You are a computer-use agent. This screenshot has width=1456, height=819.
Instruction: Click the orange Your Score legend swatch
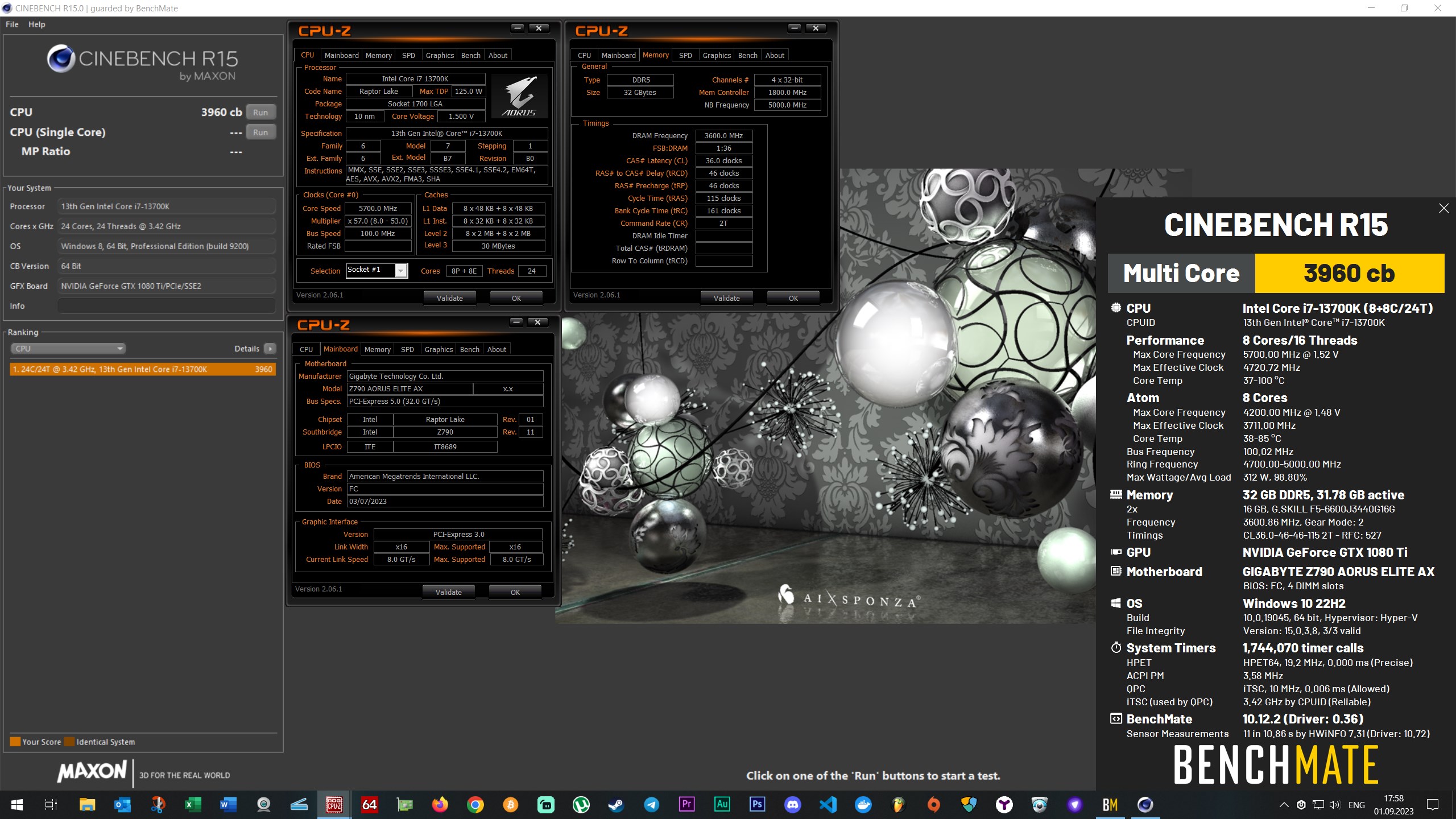coord(15,742)
